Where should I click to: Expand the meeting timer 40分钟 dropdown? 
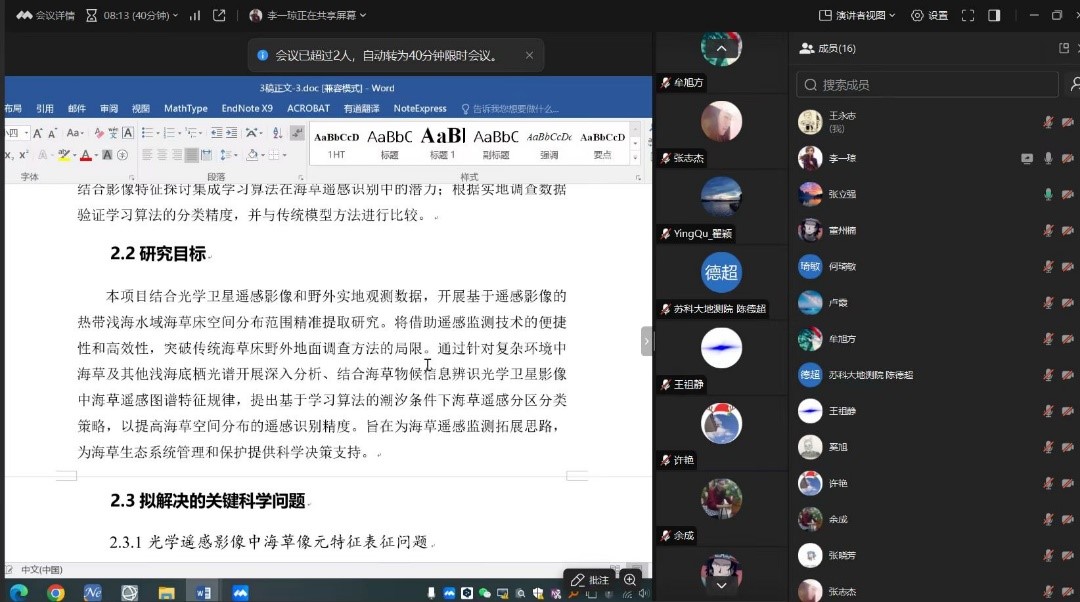coord(132,15)
